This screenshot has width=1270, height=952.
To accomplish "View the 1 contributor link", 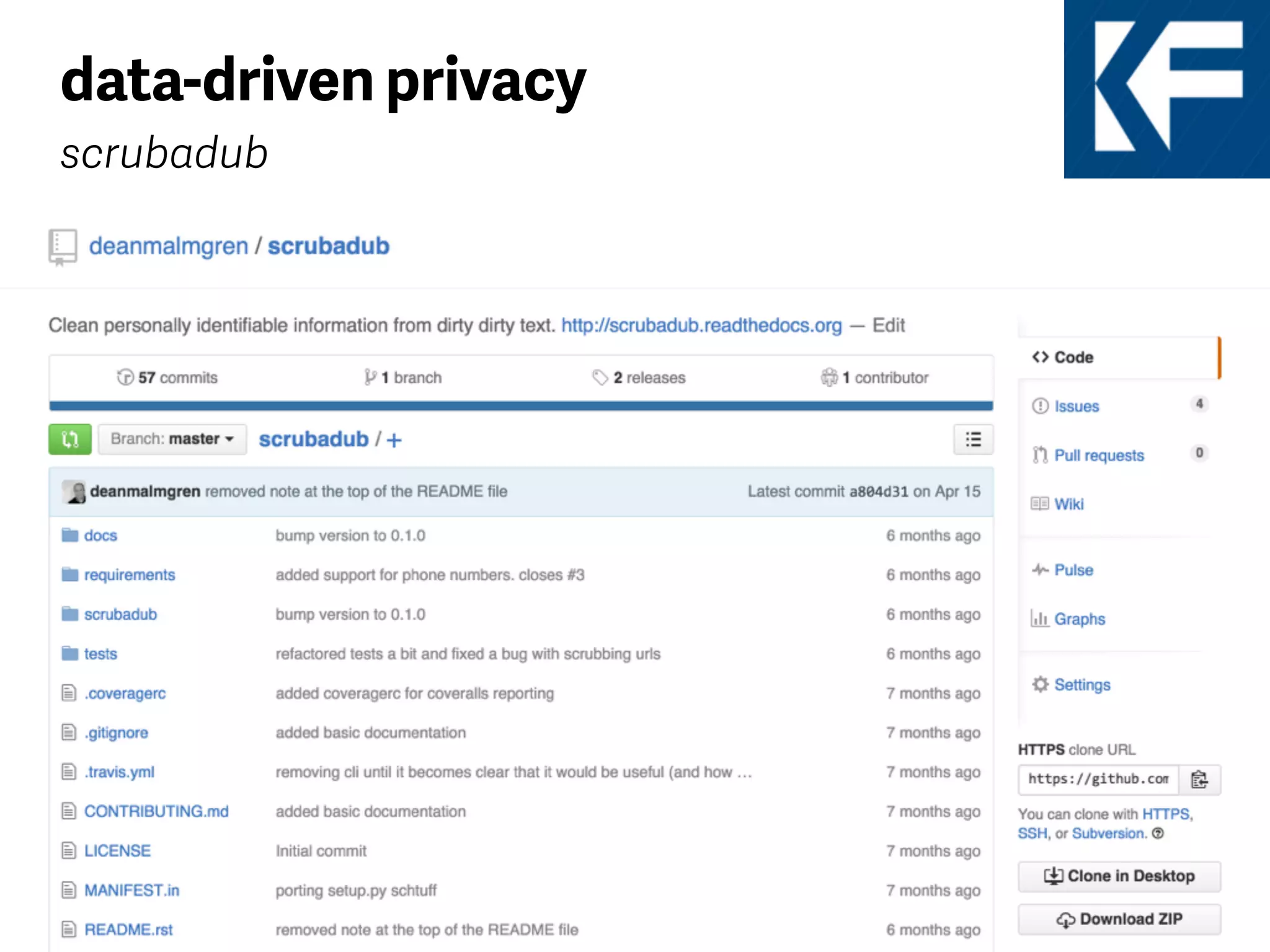I will [x=874, y=377].
